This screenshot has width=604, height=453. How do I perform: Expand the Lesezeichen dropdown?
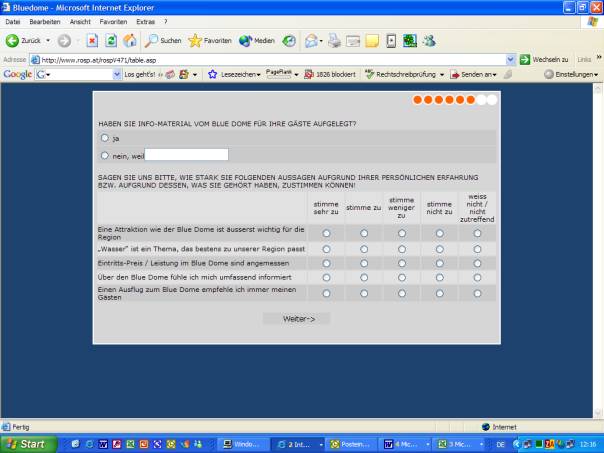pyautogui.click(x=258, y=75)
